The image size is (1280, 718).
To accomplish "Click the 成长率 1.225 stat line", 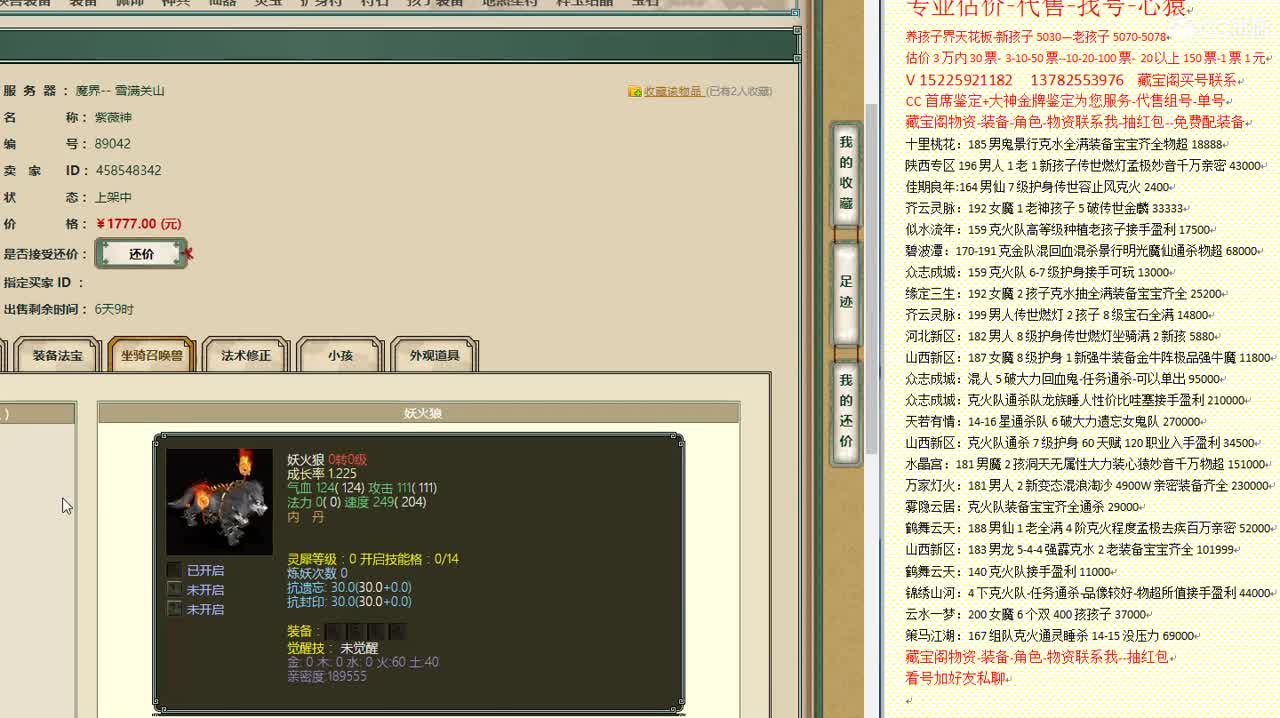I will pyautogui.click(x=322, y=473).
